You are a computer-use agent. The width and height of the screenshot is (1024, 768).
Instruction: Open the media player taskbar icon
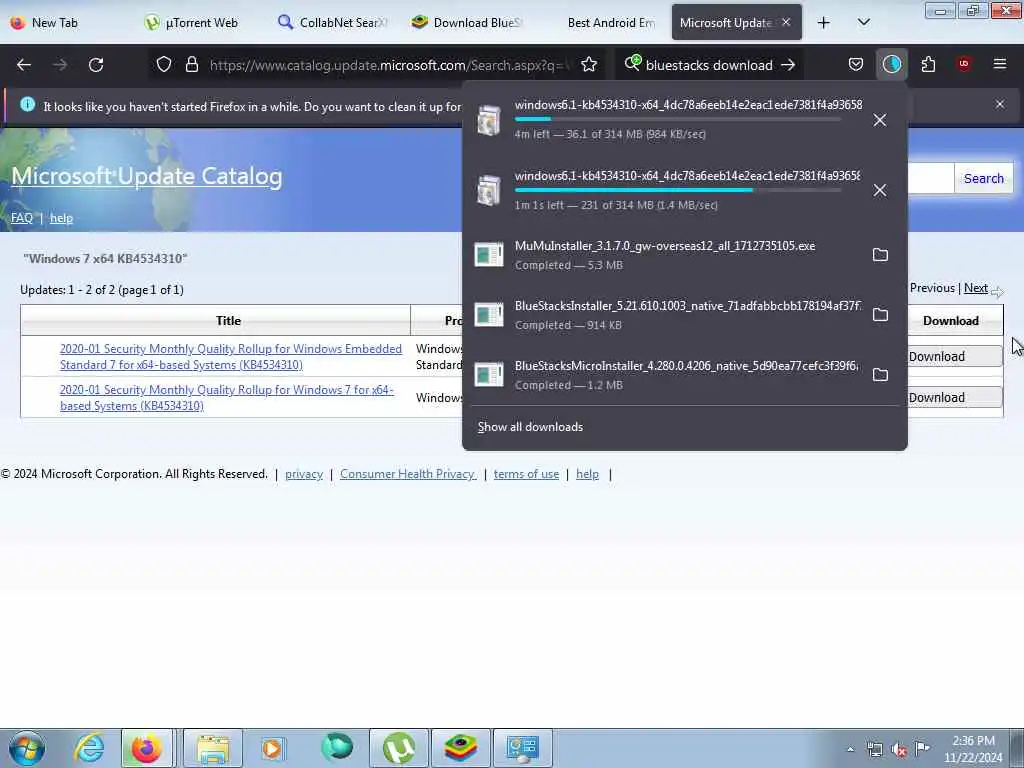pos(272,748)
